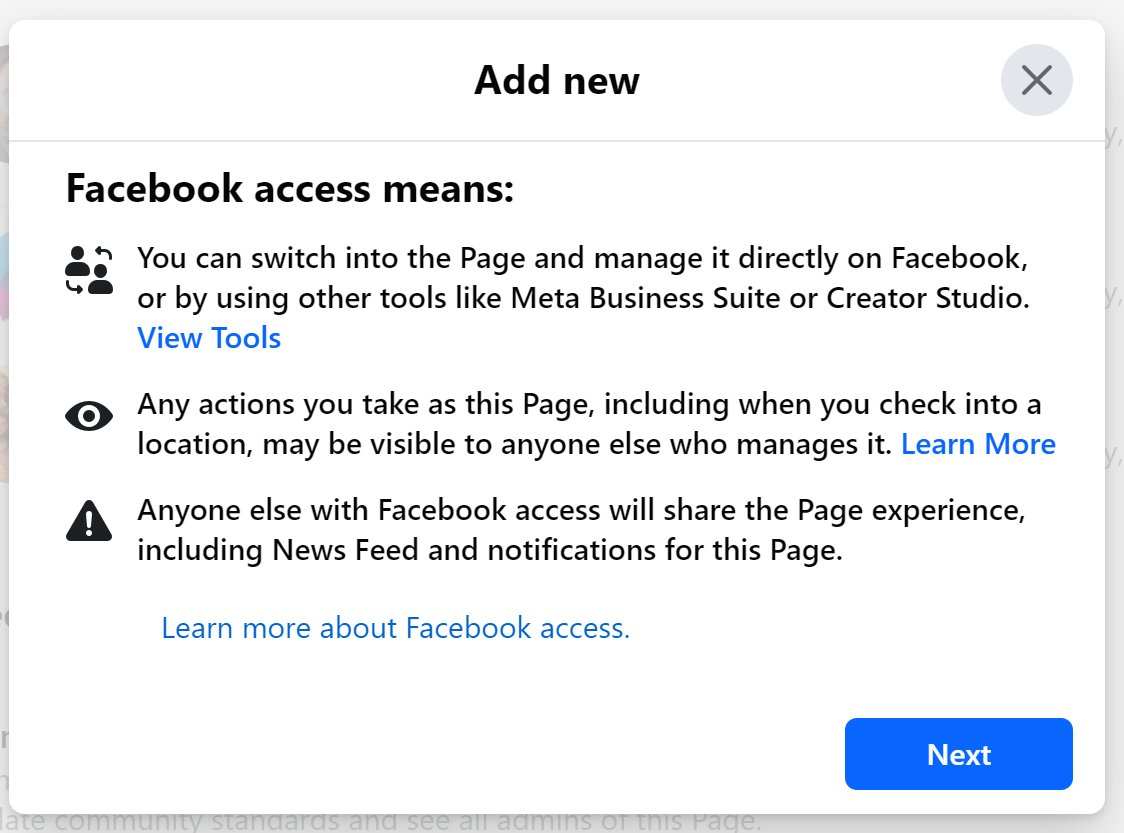Click the switch-profiles people icon
Screen dimensions: 1124x833
point(89,270)
